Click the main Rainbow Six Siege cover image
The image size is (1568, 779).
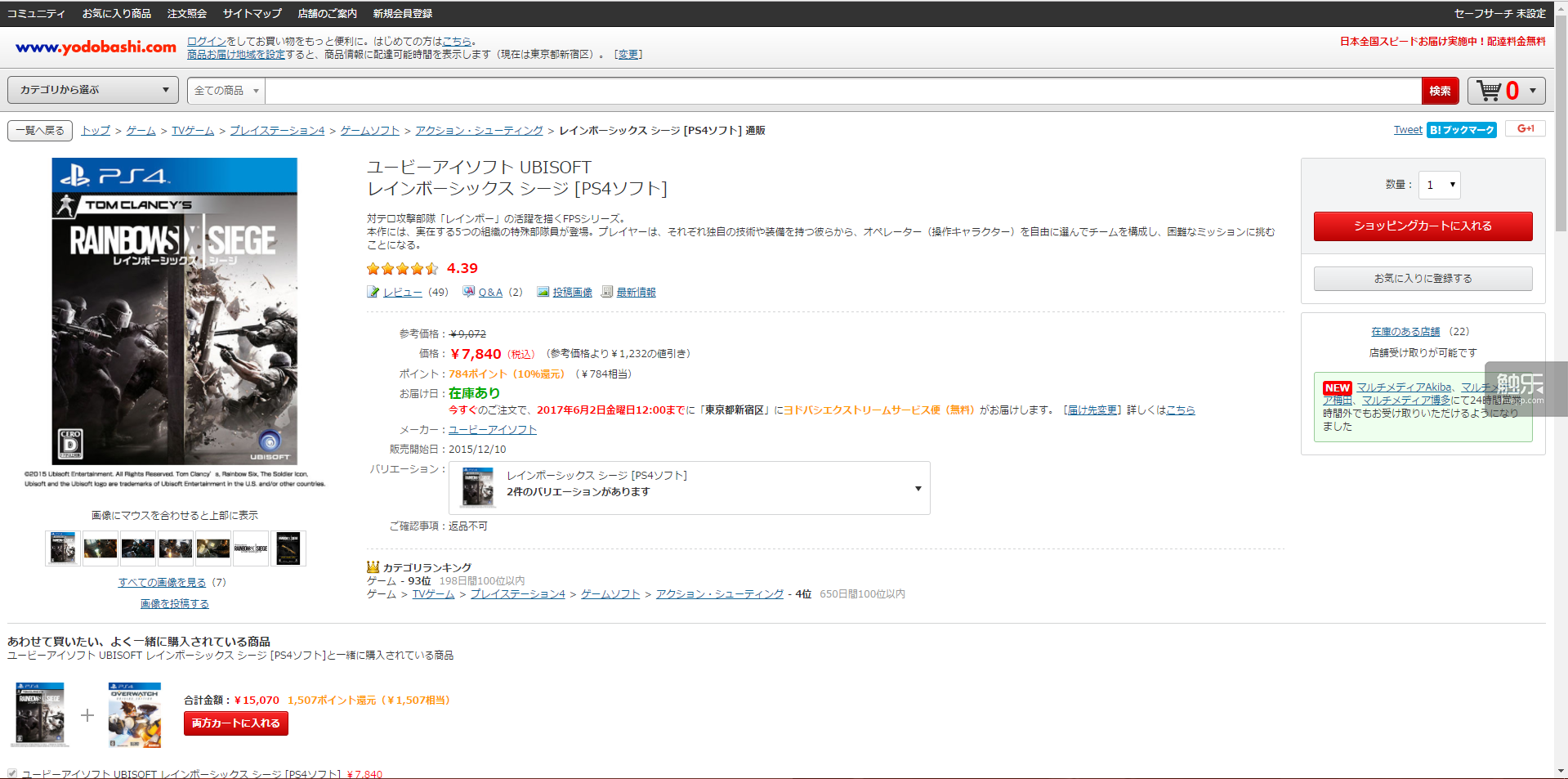(175, 311)
